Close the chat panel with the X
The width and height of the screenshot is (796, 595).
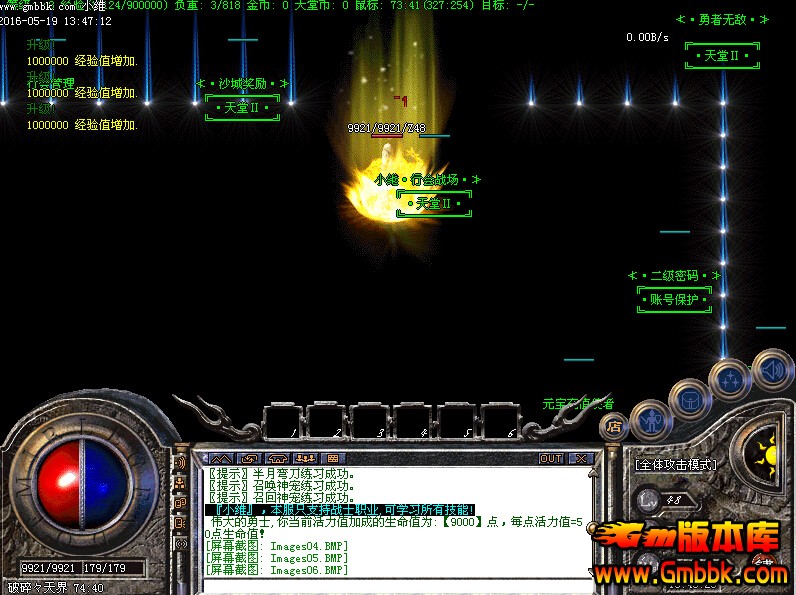coord(581,458)
